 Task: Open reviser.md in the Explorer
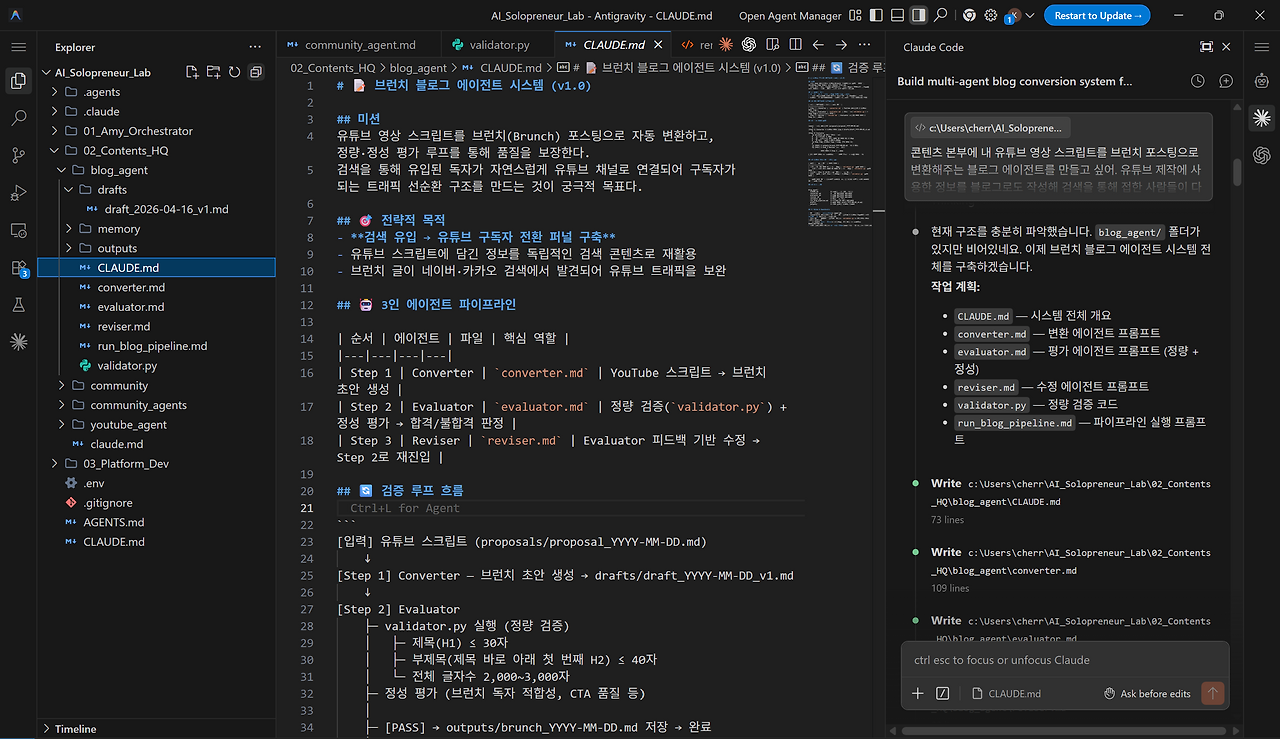pos(156,326)
